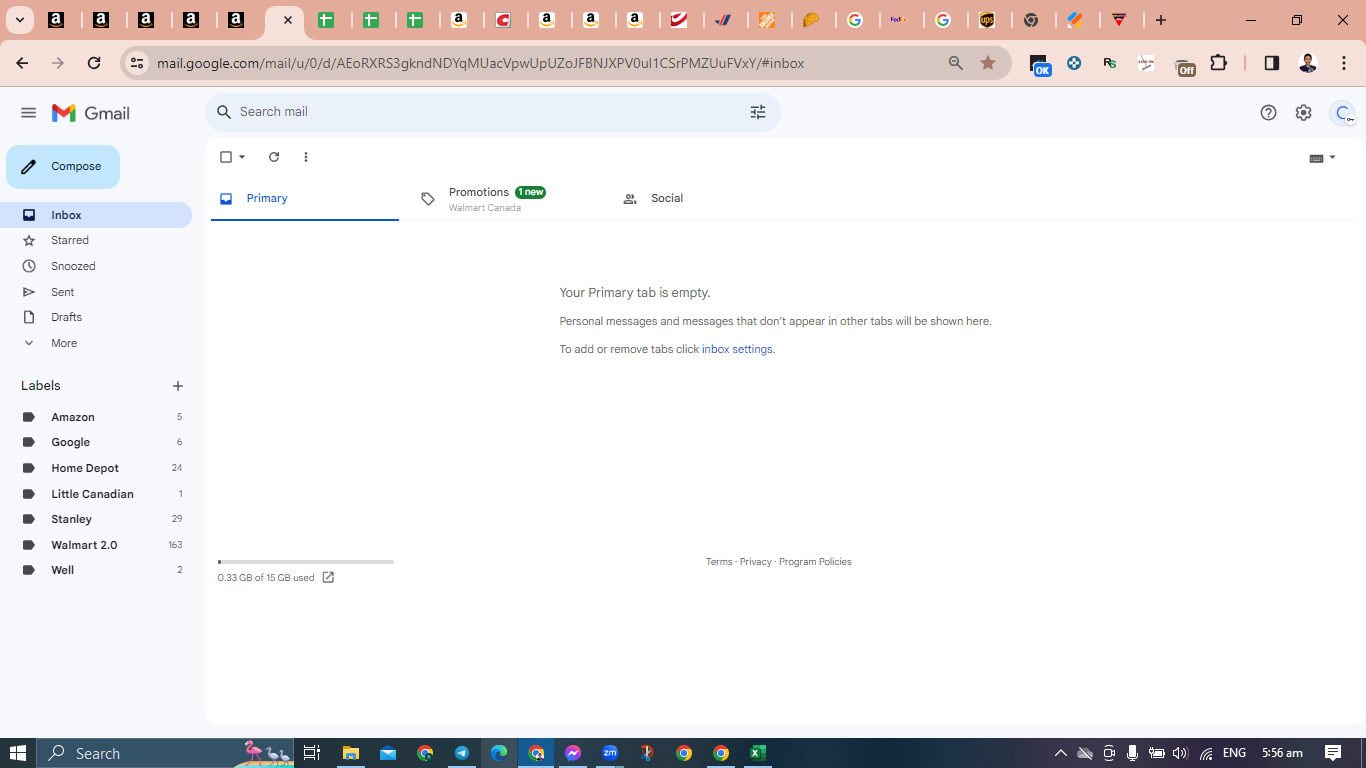
Task: Reload the page in Chrome
Action: (94, 63)
